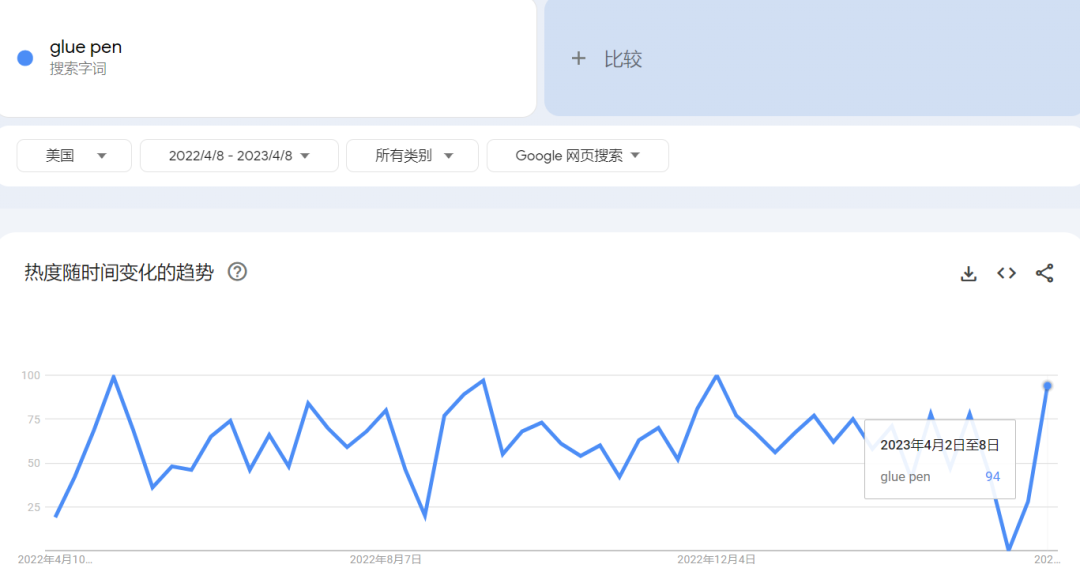Edit the glue pen search term
Viewport: 1080px width, 583px height.
click(86, 47)
